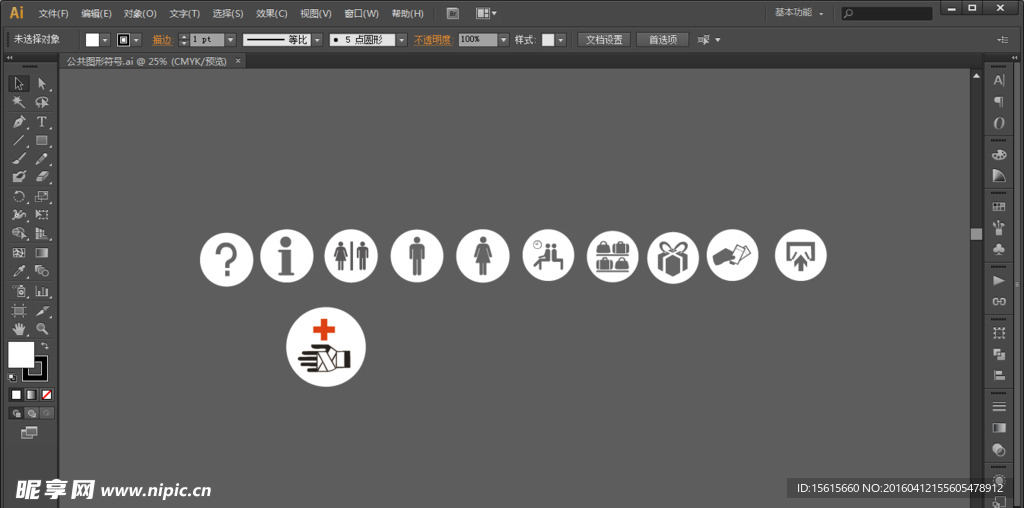
Task: Open the Align panel icon
Action: click(999, 375)
